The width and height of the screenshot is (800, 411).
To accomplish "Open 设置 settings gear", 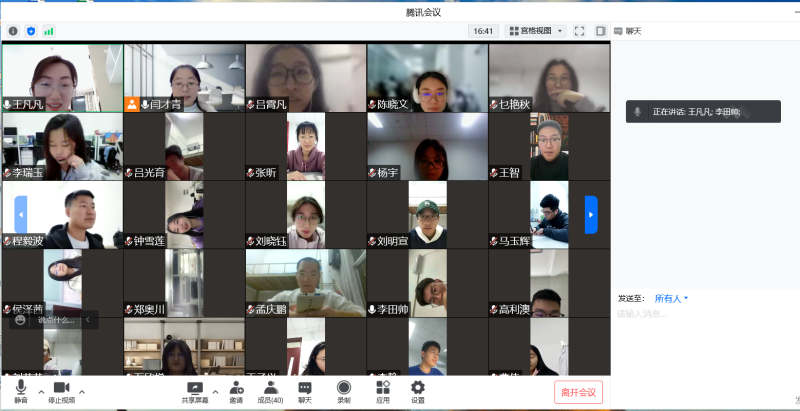I will click(418, 390).
